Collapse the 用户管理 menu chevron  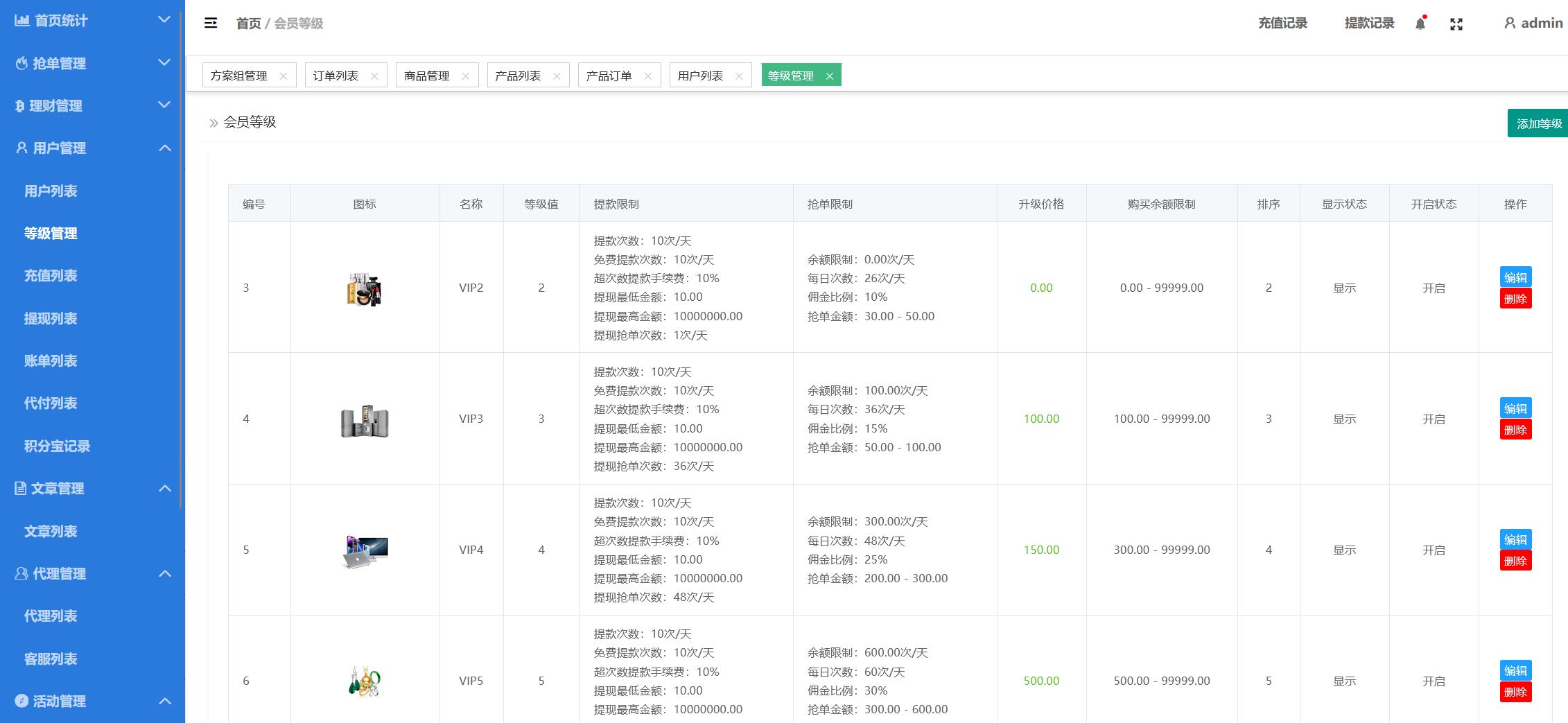[165, 148]
